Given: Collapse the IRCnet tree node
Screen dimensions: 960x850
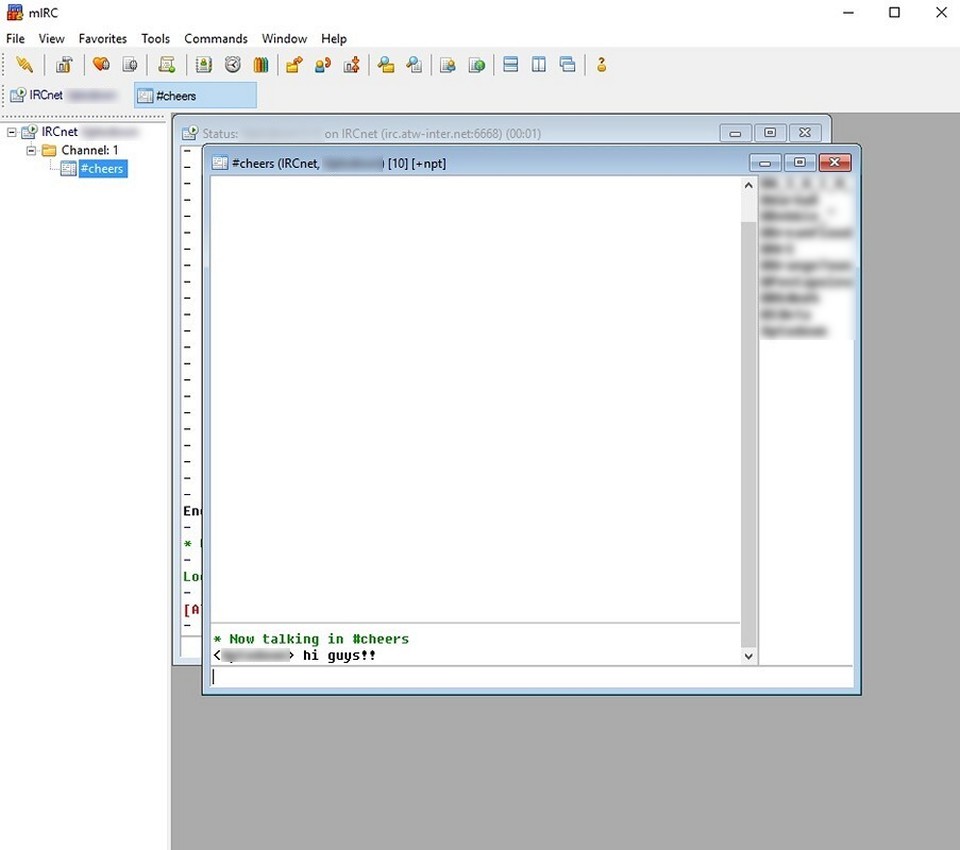Looking at the screenshot, I should [12, 132].
